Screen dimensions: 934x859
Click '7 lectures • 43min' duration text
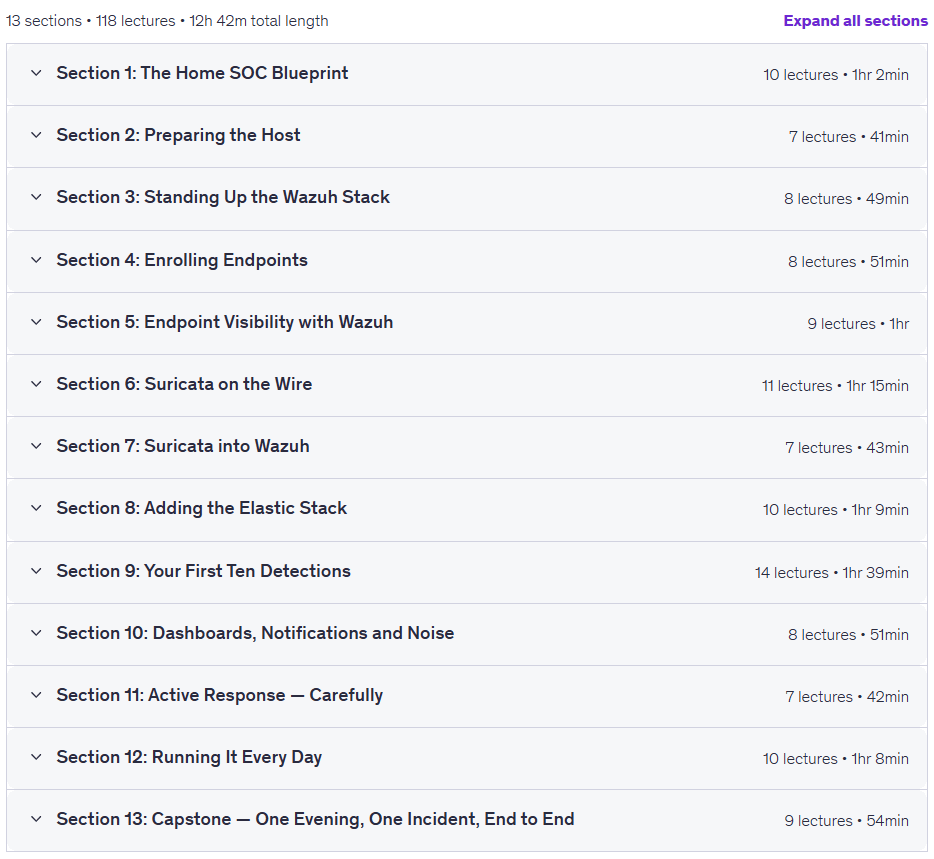[847, 448]
